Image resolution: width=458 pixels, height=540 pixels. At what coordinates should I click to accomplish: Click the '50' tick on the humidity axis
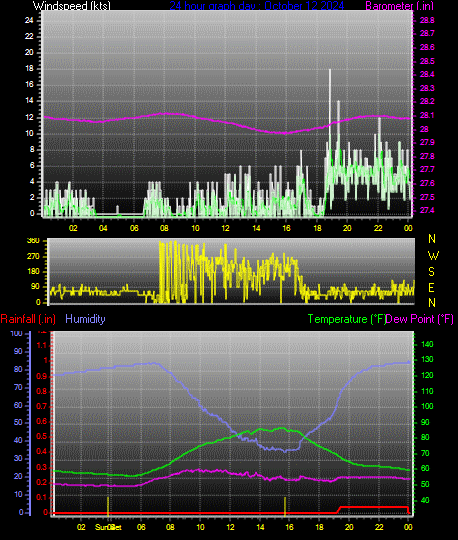pos(18,422)
